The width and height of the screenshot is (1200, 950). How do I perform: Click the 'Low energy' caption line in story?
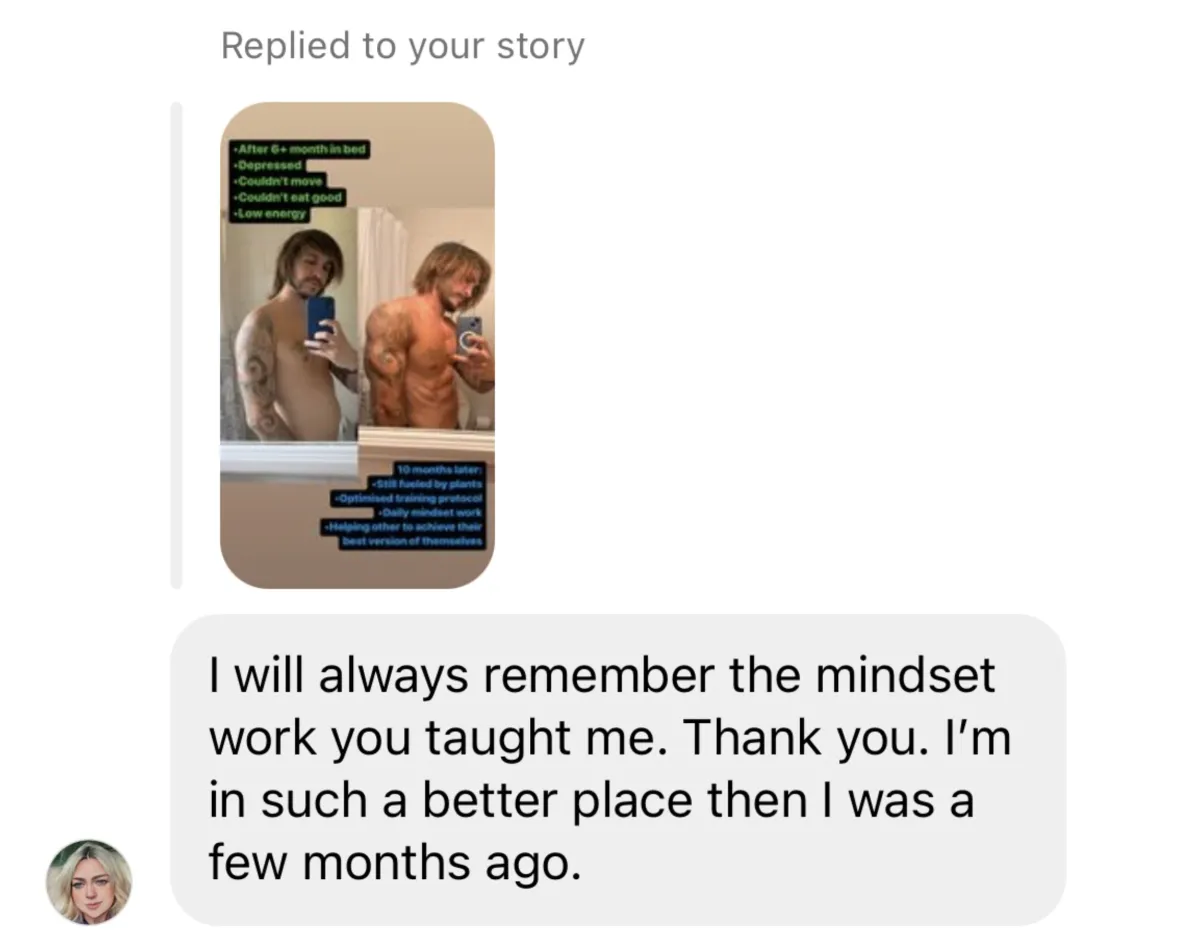point(271,213)
